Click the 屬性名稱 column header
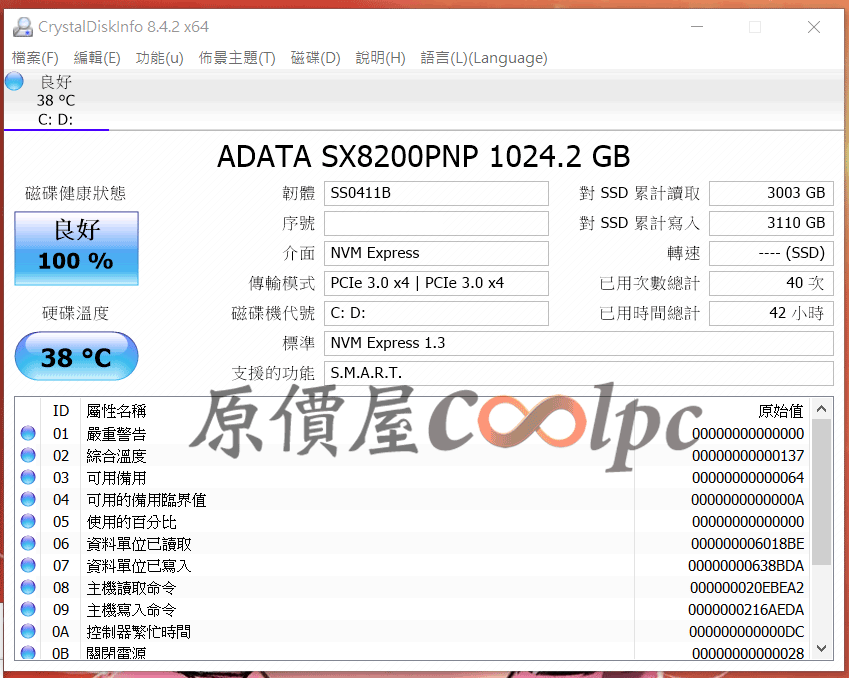The width and height of the screenshot is (849, 678). [x=116, y=411]
